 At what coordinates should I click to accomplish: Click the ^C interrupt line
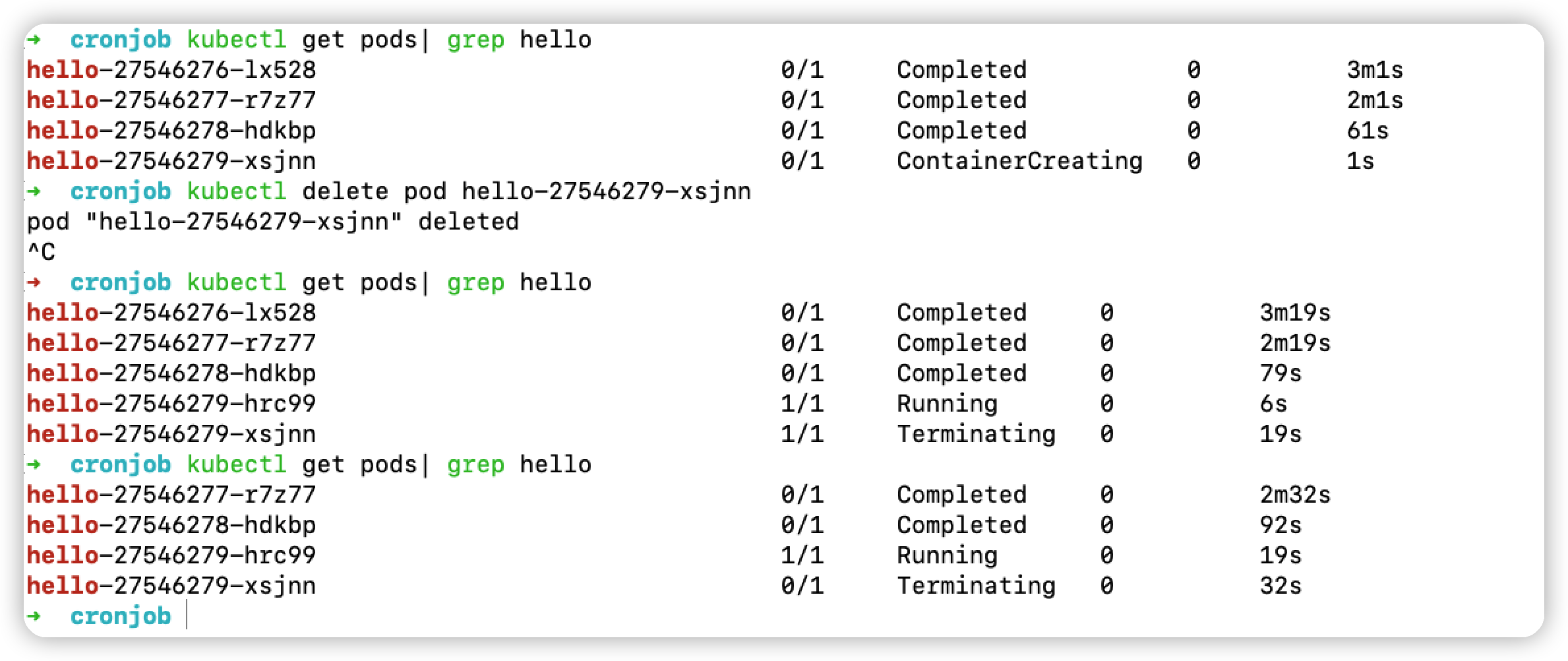(x=41, y=252)
